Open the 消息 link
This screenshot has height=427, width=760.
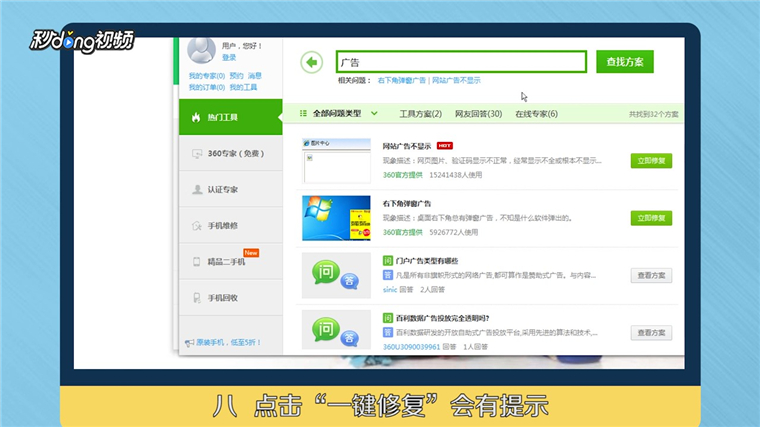(254, 76)
